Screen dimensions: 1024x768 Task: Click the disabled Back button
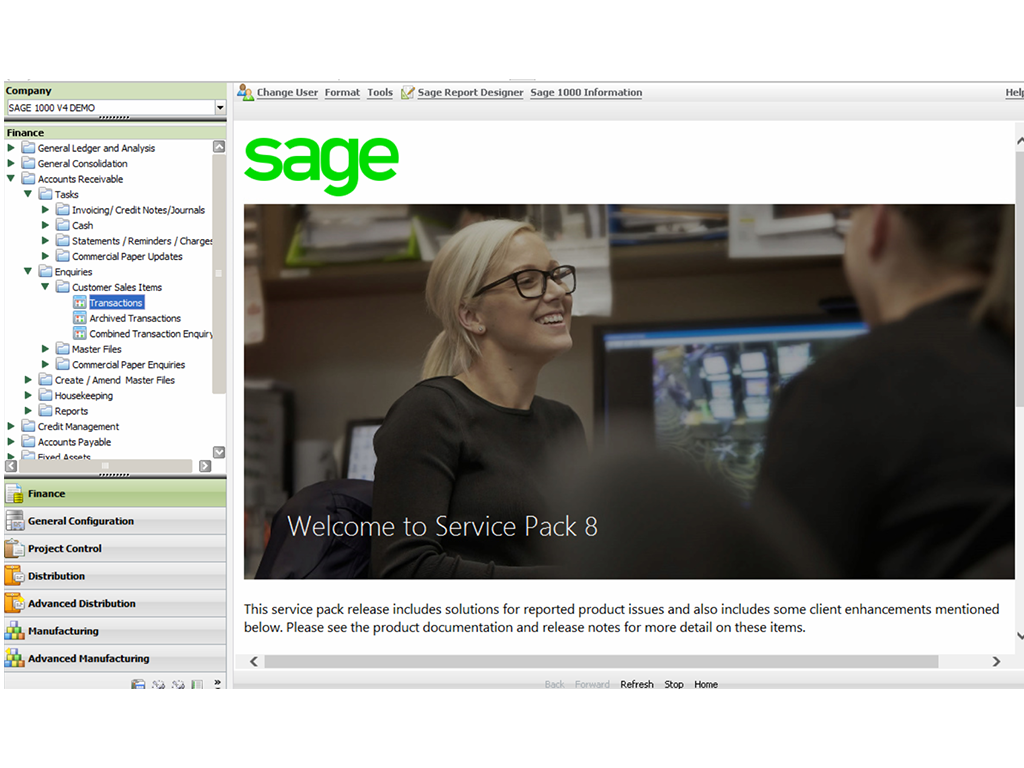point(554,684)
